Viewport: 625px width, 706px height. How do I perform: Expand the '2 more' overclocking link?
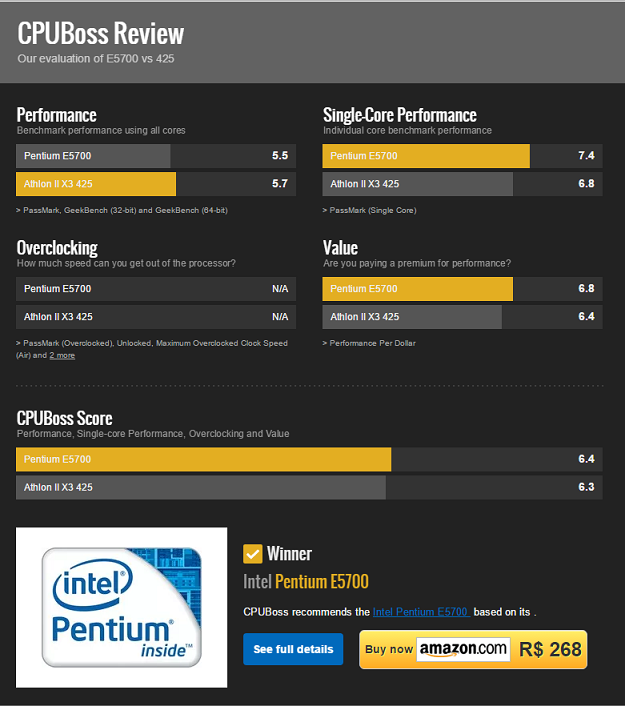62,355
